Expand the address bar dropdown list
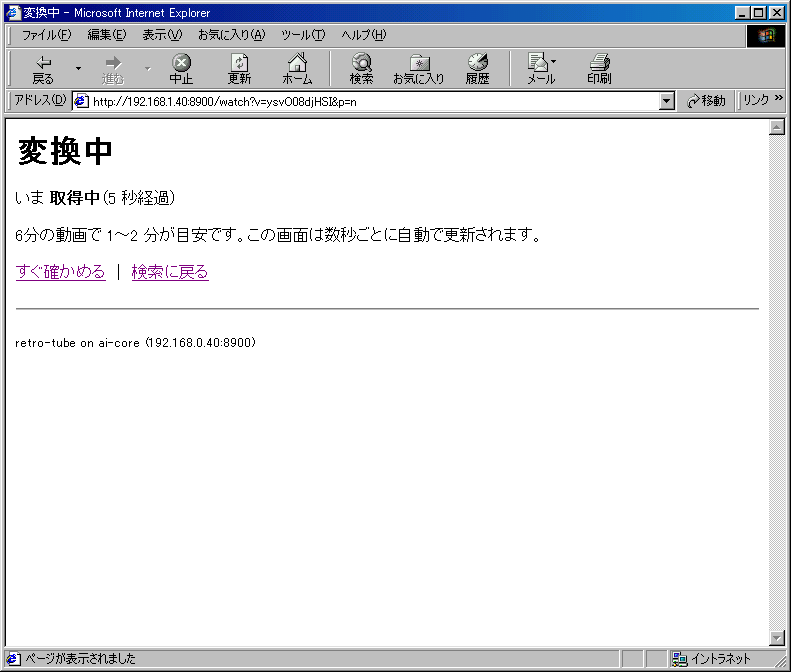The height and width of the screenshot is (672, 791). tap(666, 101)
